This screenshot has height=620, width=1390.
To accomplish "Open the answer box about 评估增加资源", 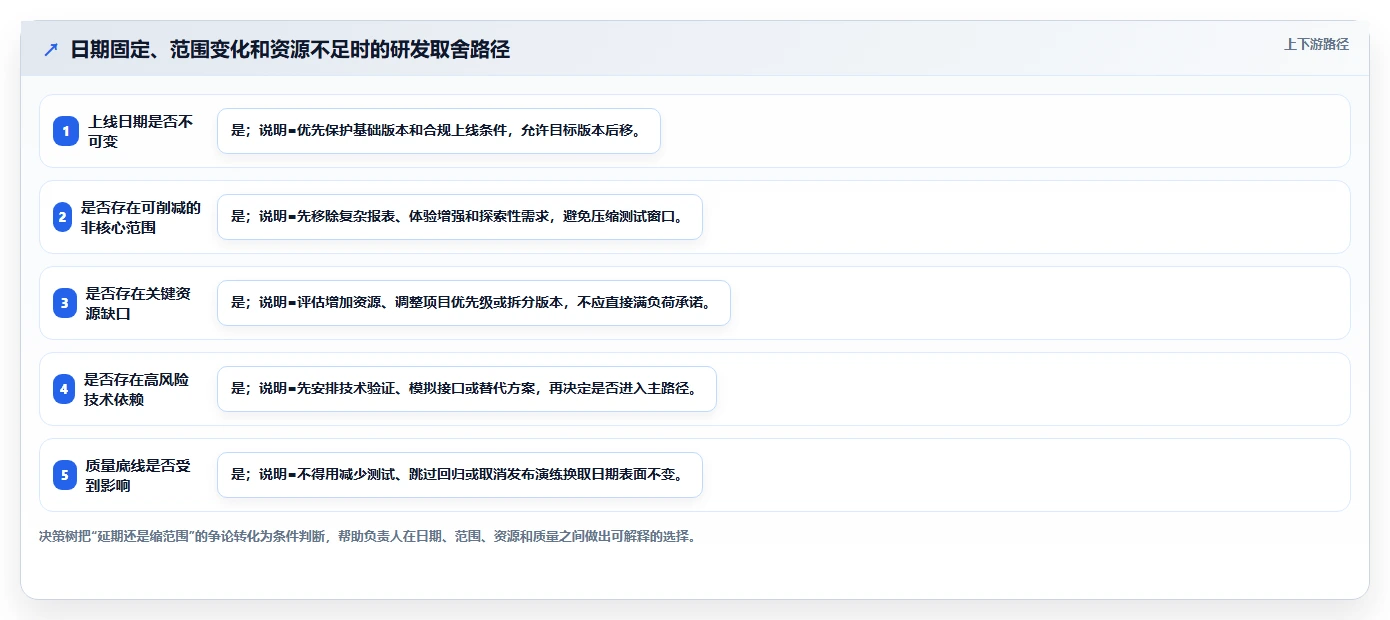I will click(x=474, y=303).
